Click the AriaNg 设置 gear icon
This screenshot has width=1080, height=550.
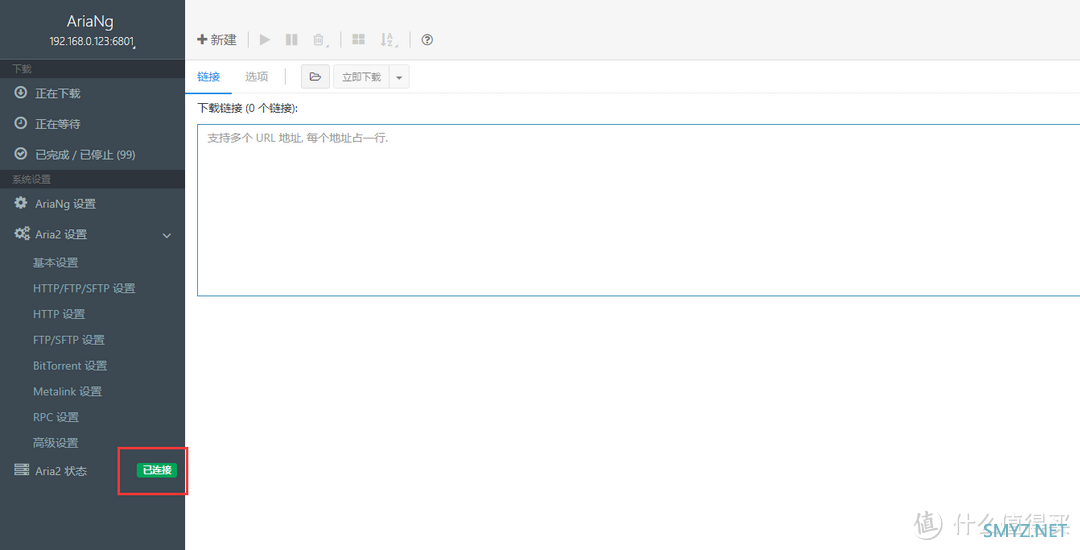click(21, 203)
